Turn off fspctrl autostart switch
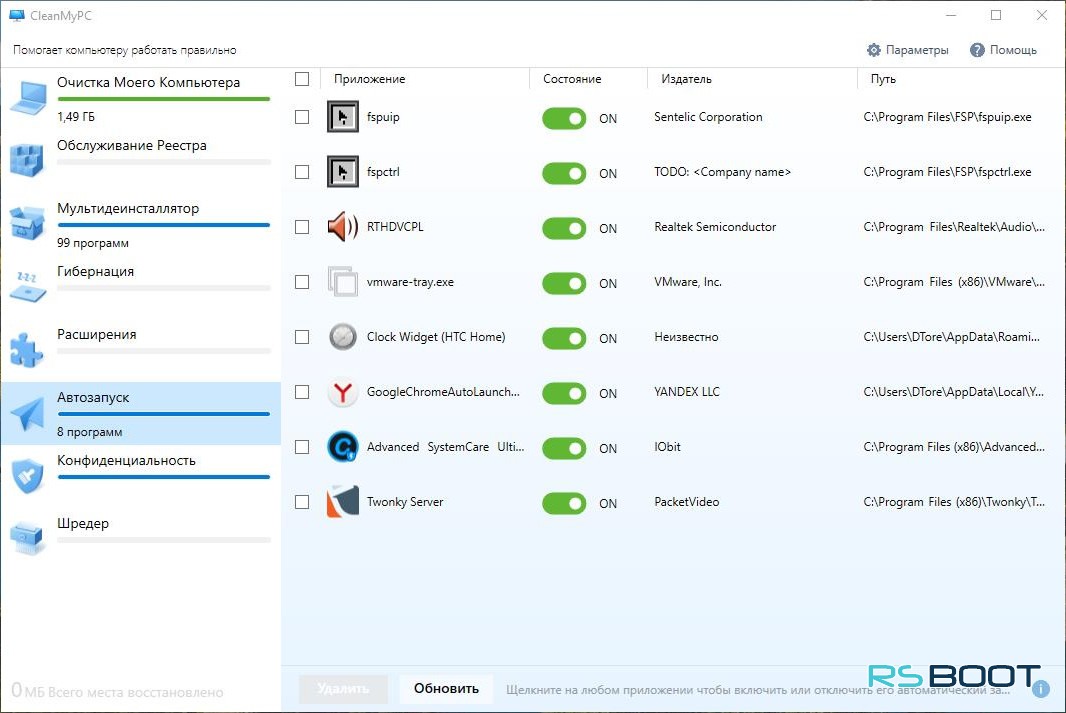 tap(564, 173)
